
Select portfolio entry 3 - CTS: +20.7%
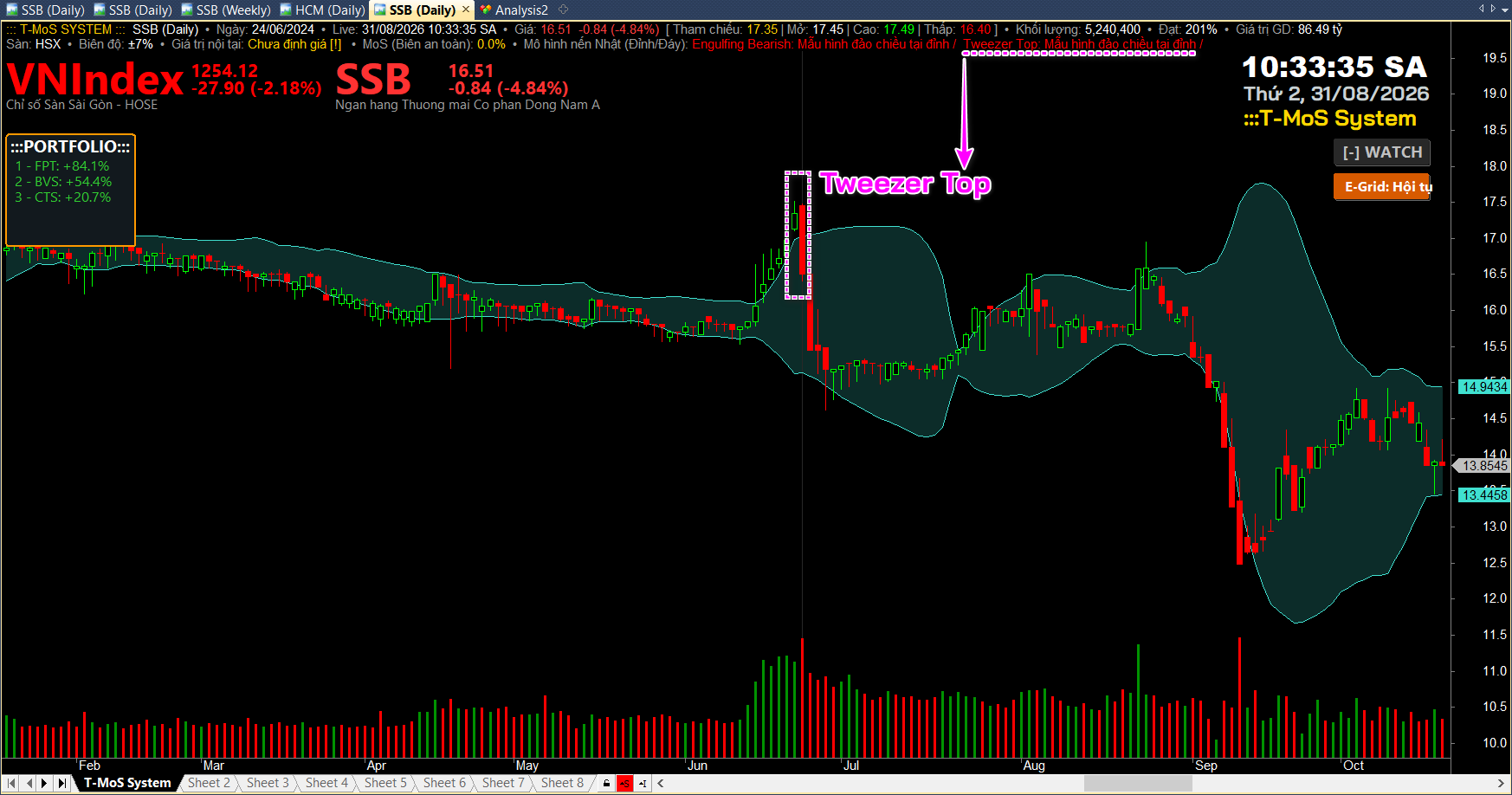pyautogui.click(x=63, y=197)
